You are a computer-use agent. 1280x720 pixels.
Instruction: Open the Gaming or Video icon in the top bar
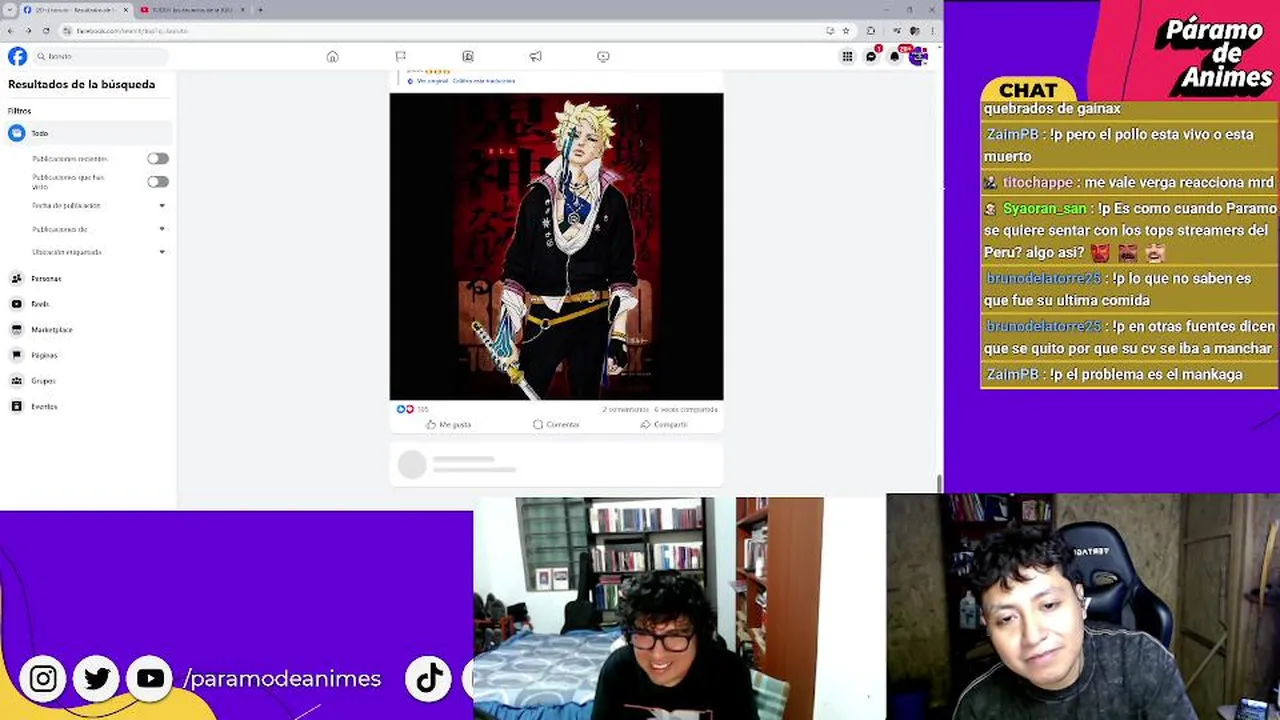tap(603, 56)
